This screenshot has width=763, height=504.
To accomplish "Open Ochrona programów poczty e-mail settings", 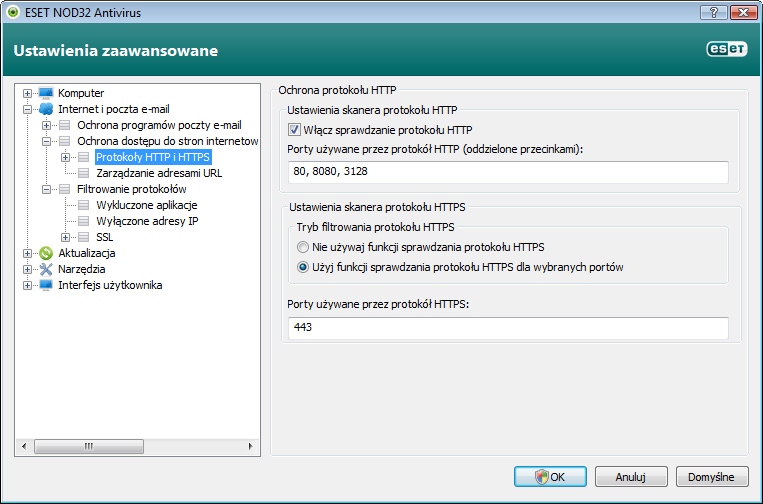I will pyautogui.click(x=159, y=125).
